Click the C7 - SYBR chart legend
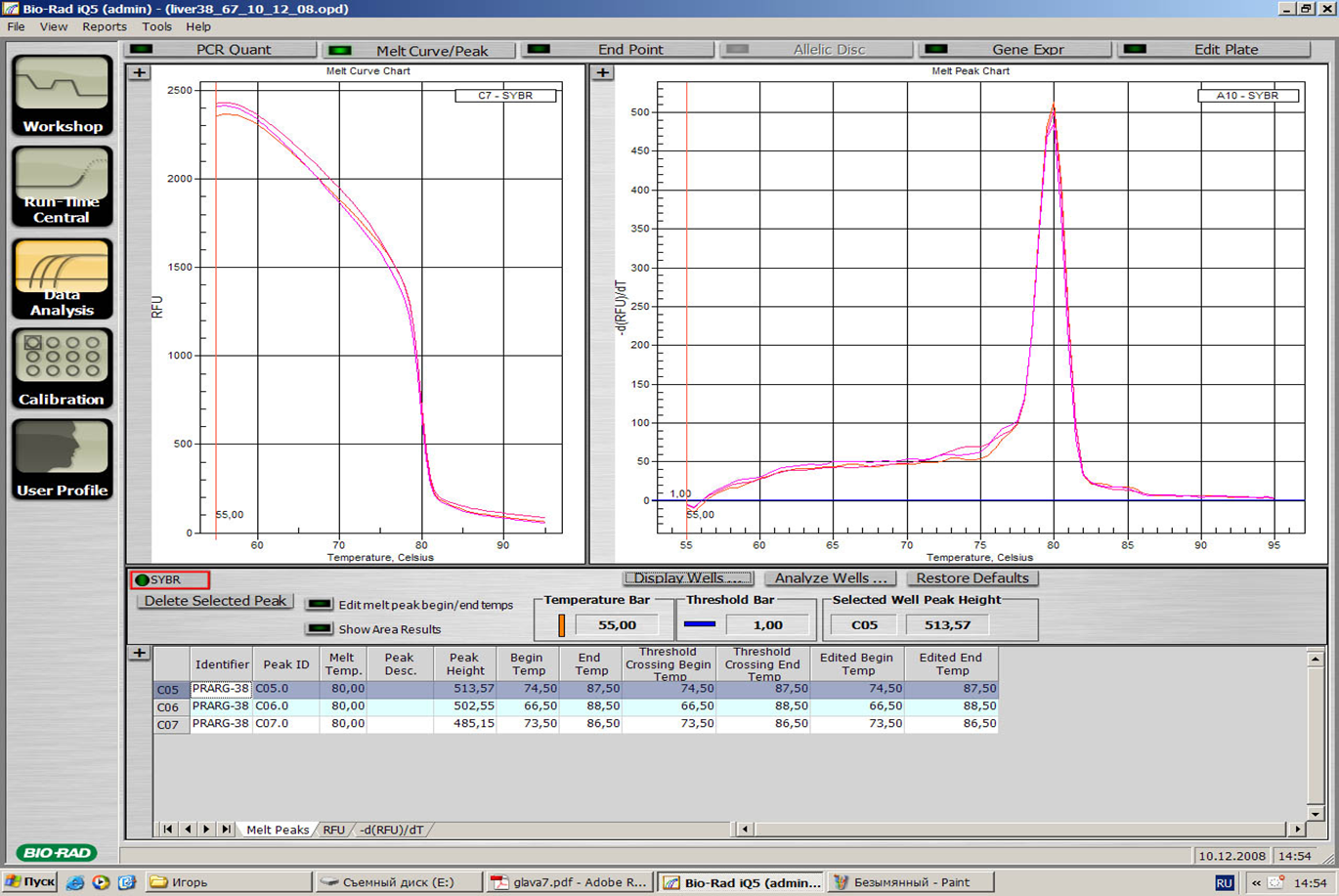Screen dimensions: 1339x896 pos(505,96)
